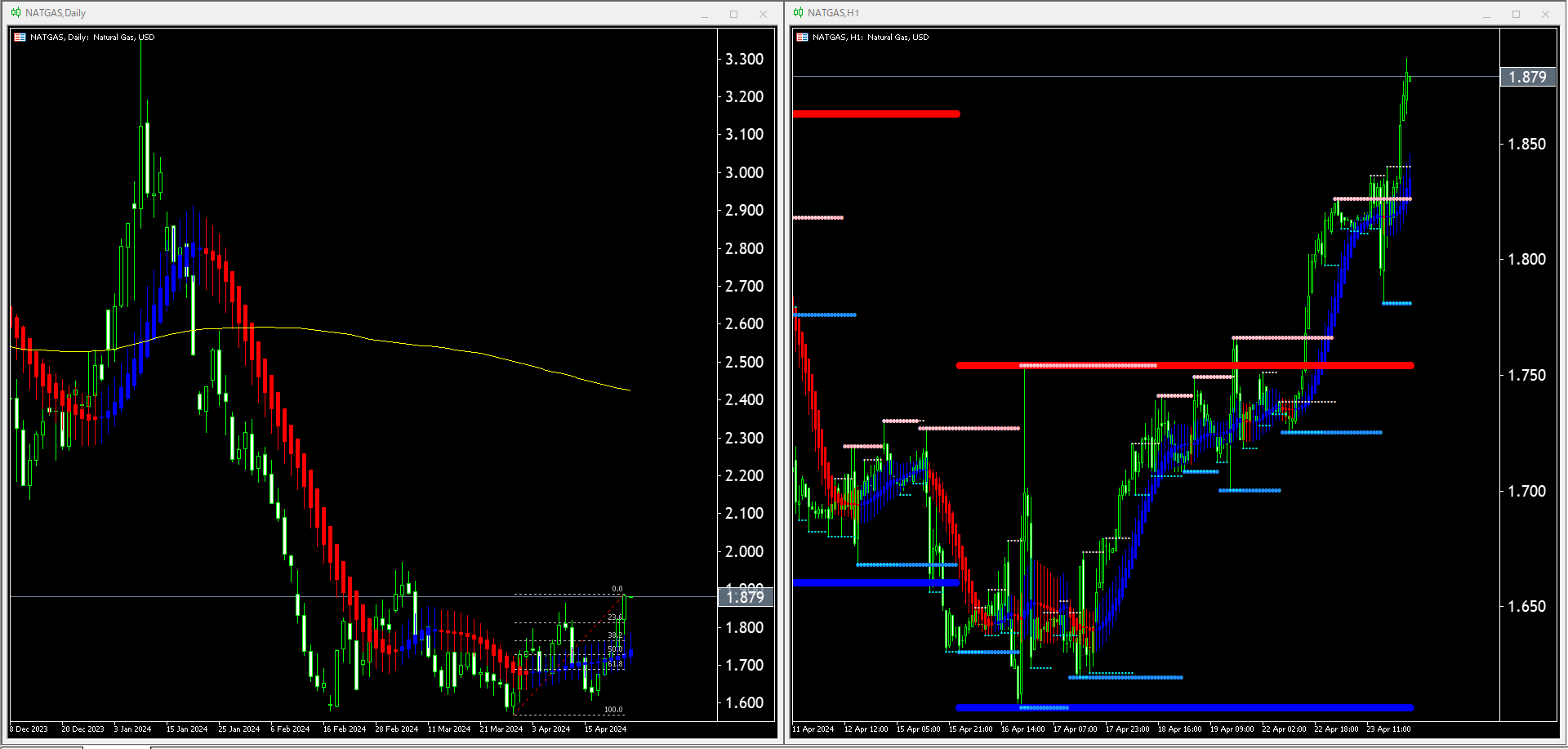Viewport: 1568px width, 749px height.
Task: Click the '11 Apr 2024' date on H1 time axis
Action: click(813, 729)
